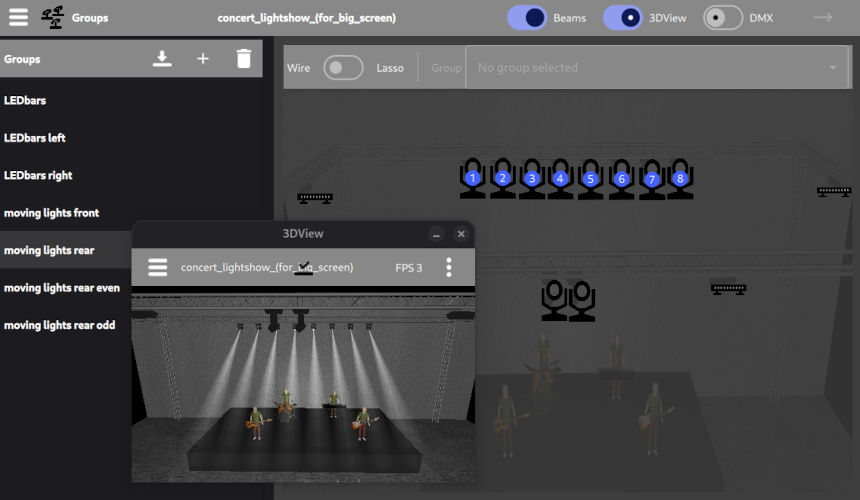
Task: Open the main hamburger menu
Action: pos(18,18)
